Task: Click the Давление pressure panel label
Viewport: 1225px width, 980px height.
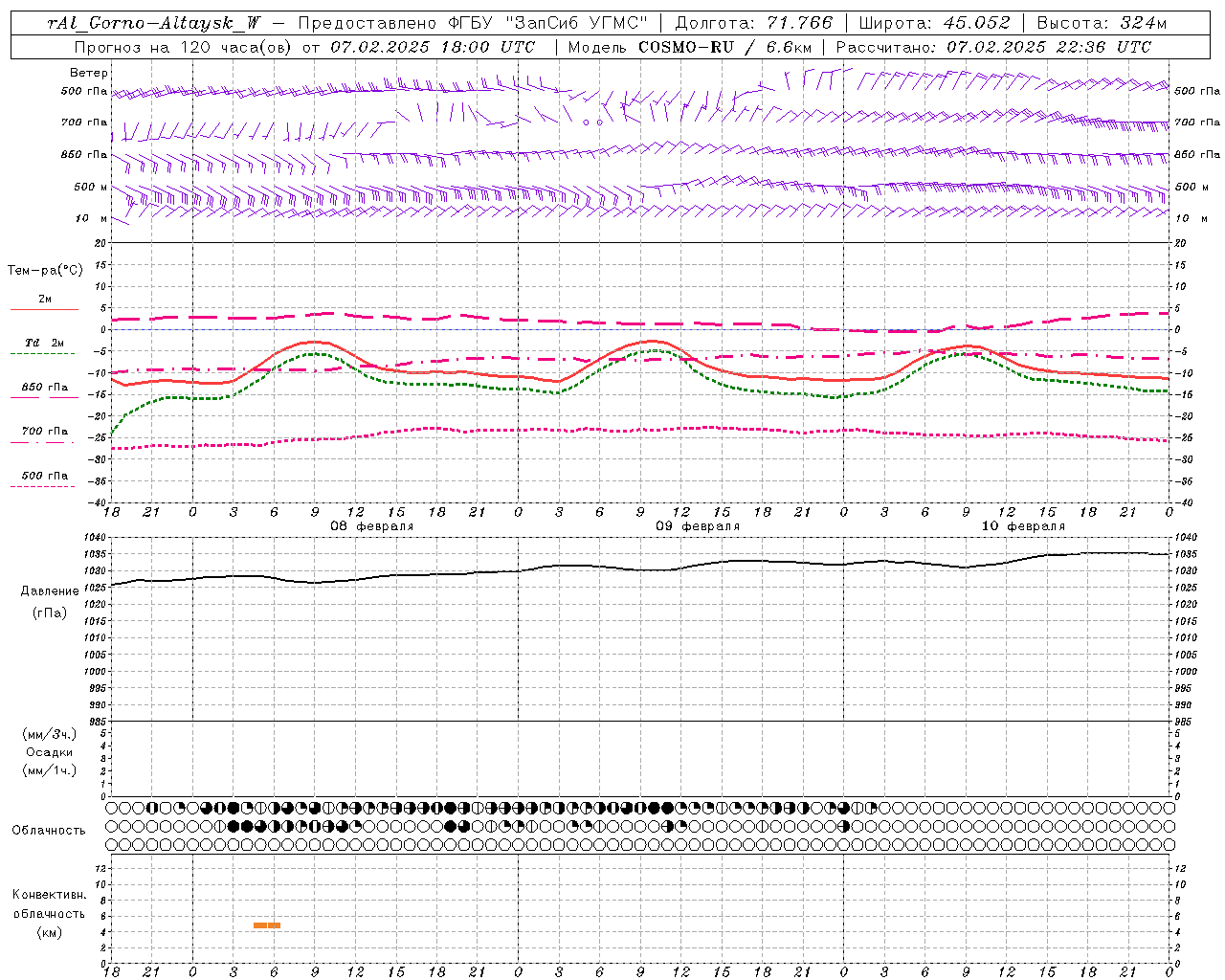Action: [50, 591]
